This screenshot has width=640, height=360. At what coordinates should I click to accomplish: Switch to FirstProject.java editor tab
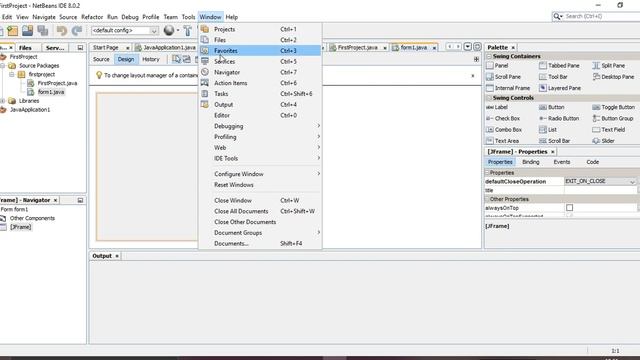[x=358, y=48]
